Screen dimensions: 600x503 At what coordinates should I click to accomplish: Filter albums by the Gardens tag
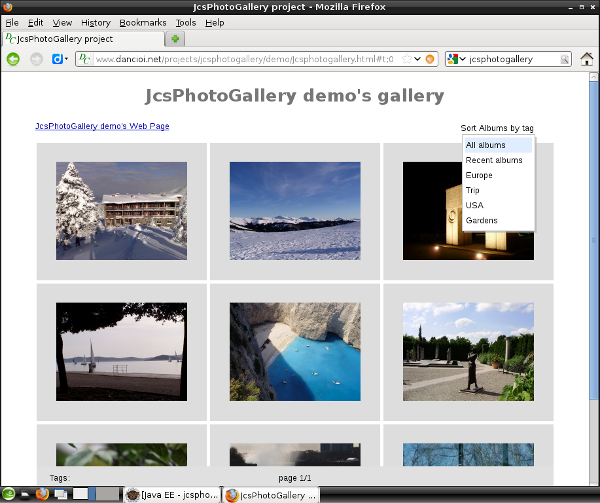click(498, 220)
